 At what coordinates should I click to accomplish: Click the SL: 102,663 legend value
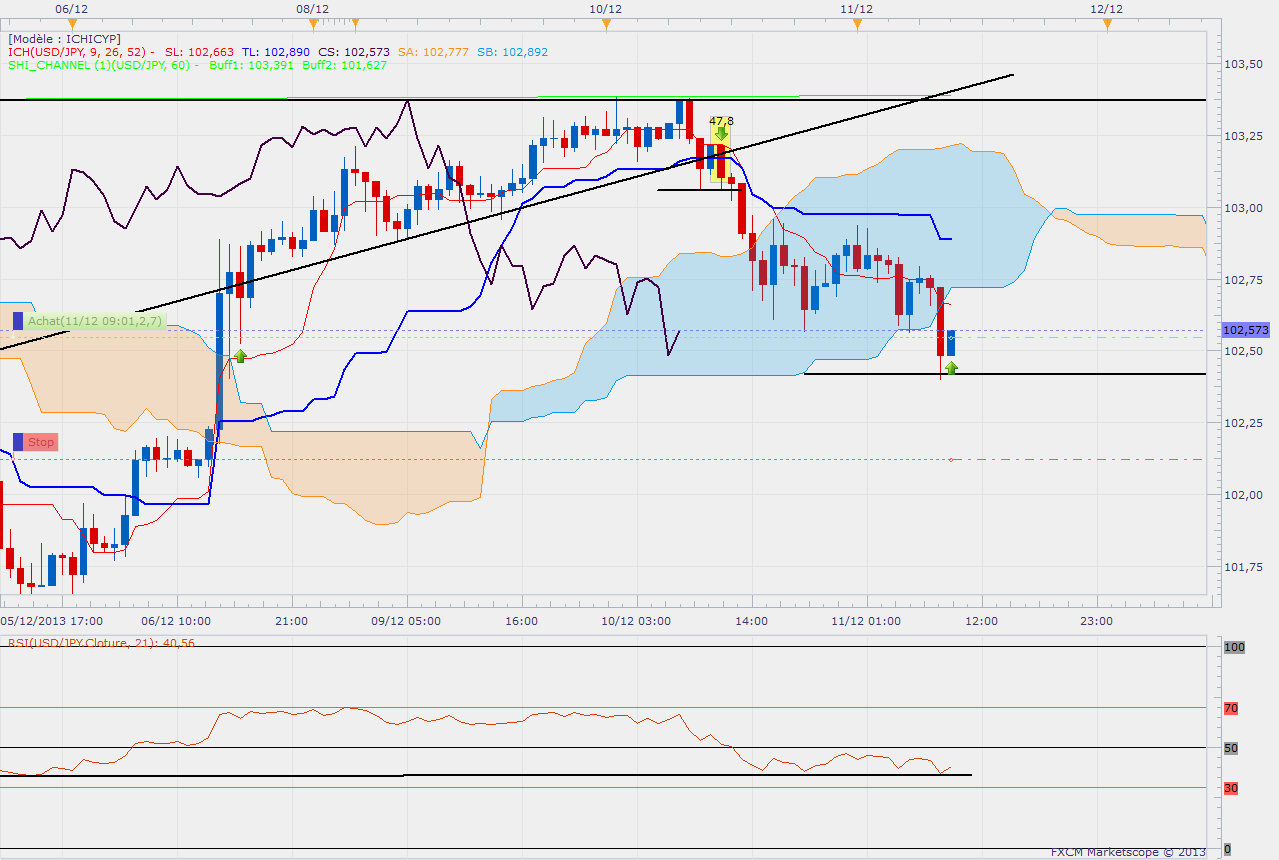[199, 52]
